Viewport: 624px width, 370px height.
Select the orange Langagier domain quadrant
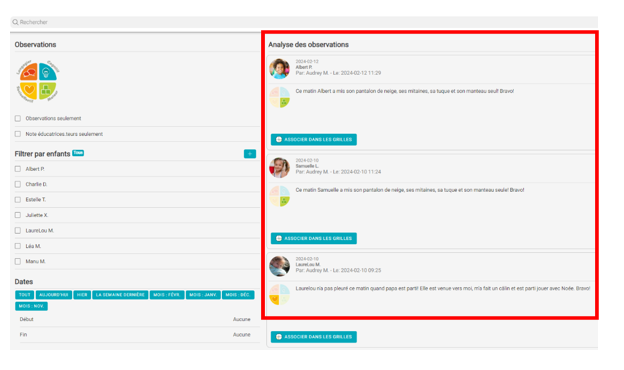29,72
